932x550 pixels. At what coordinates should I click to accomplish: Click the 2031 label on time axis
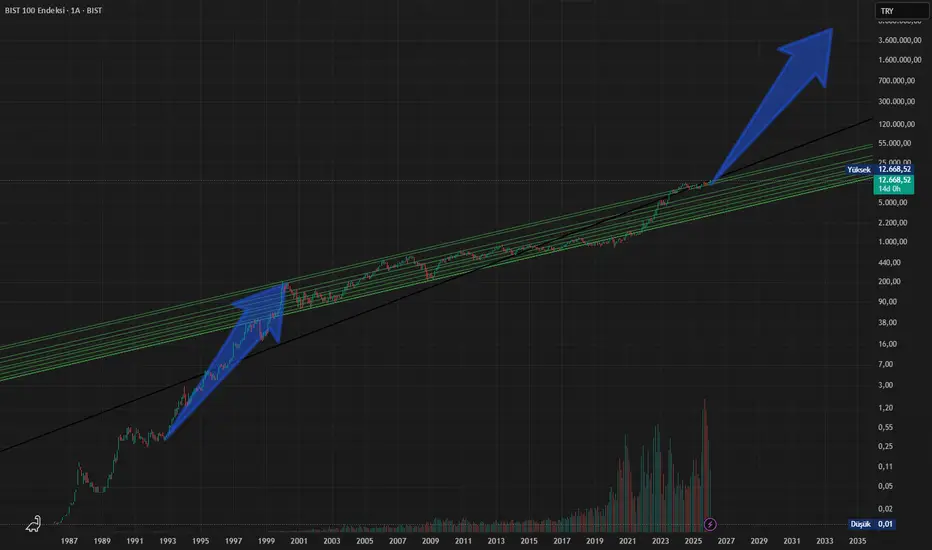pos(792,541)
